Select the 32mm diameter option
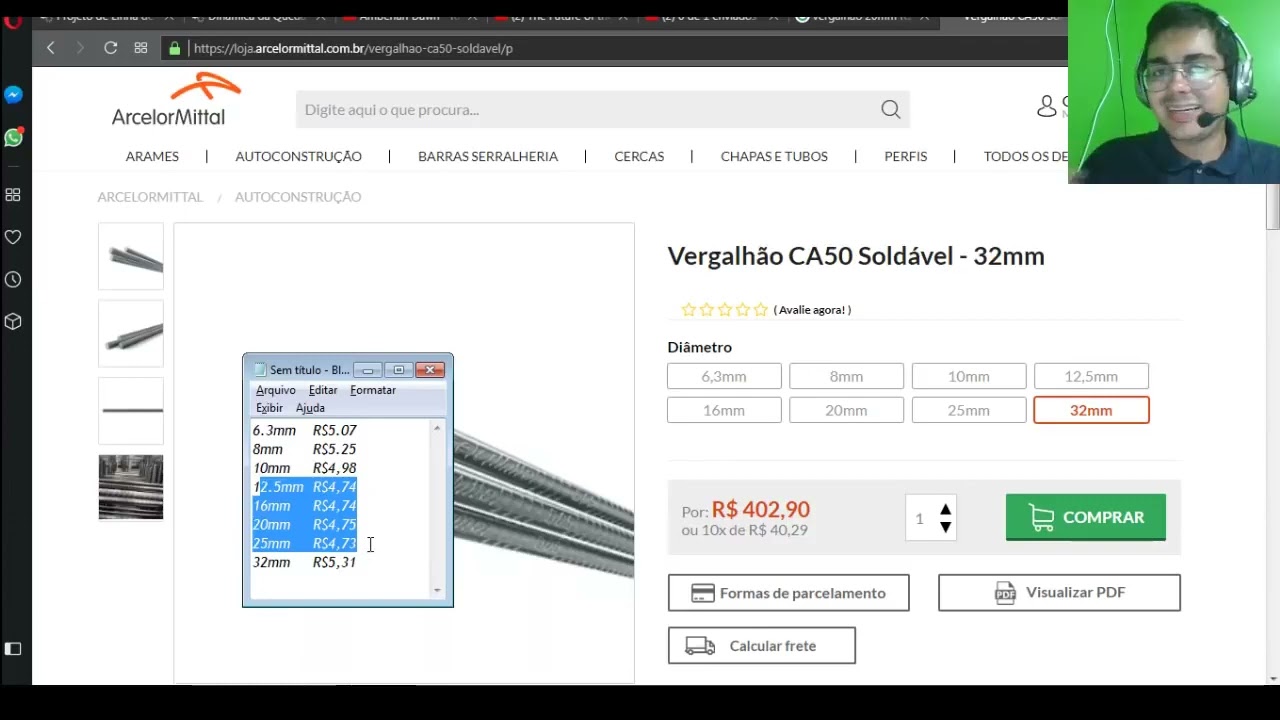 [1091, 411]
